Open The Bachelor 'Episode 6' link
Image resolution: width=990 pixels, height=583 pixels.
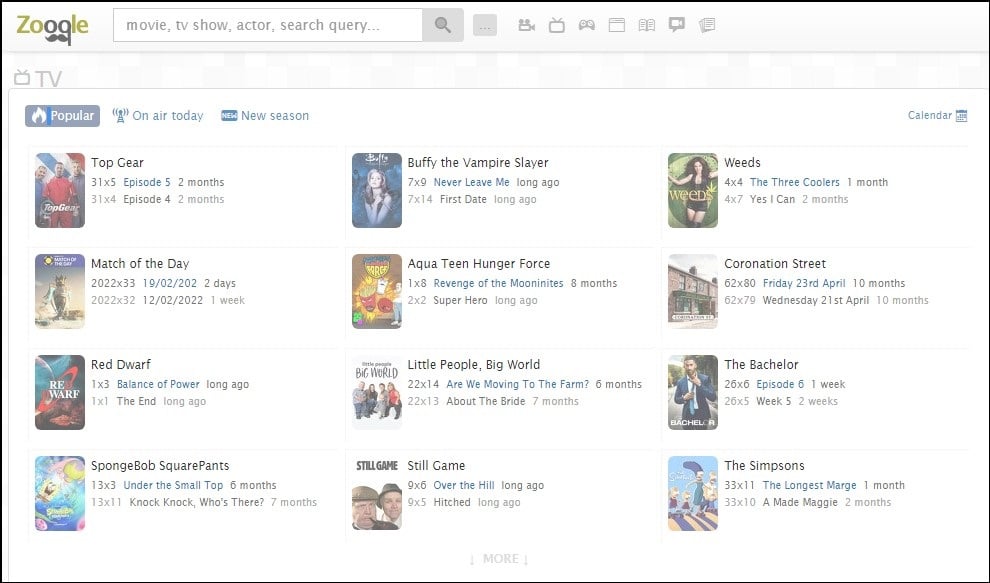click(780, 384)
